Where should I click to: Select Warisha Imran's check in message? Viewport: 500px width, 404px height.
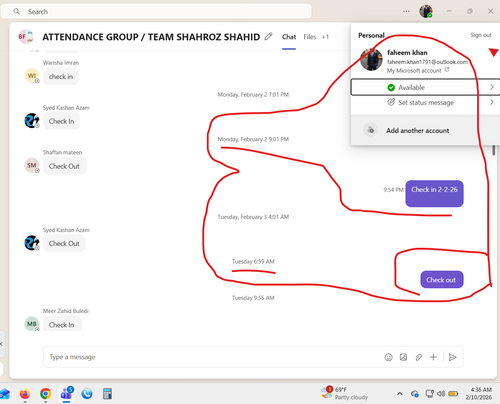(x=61, y=77)
